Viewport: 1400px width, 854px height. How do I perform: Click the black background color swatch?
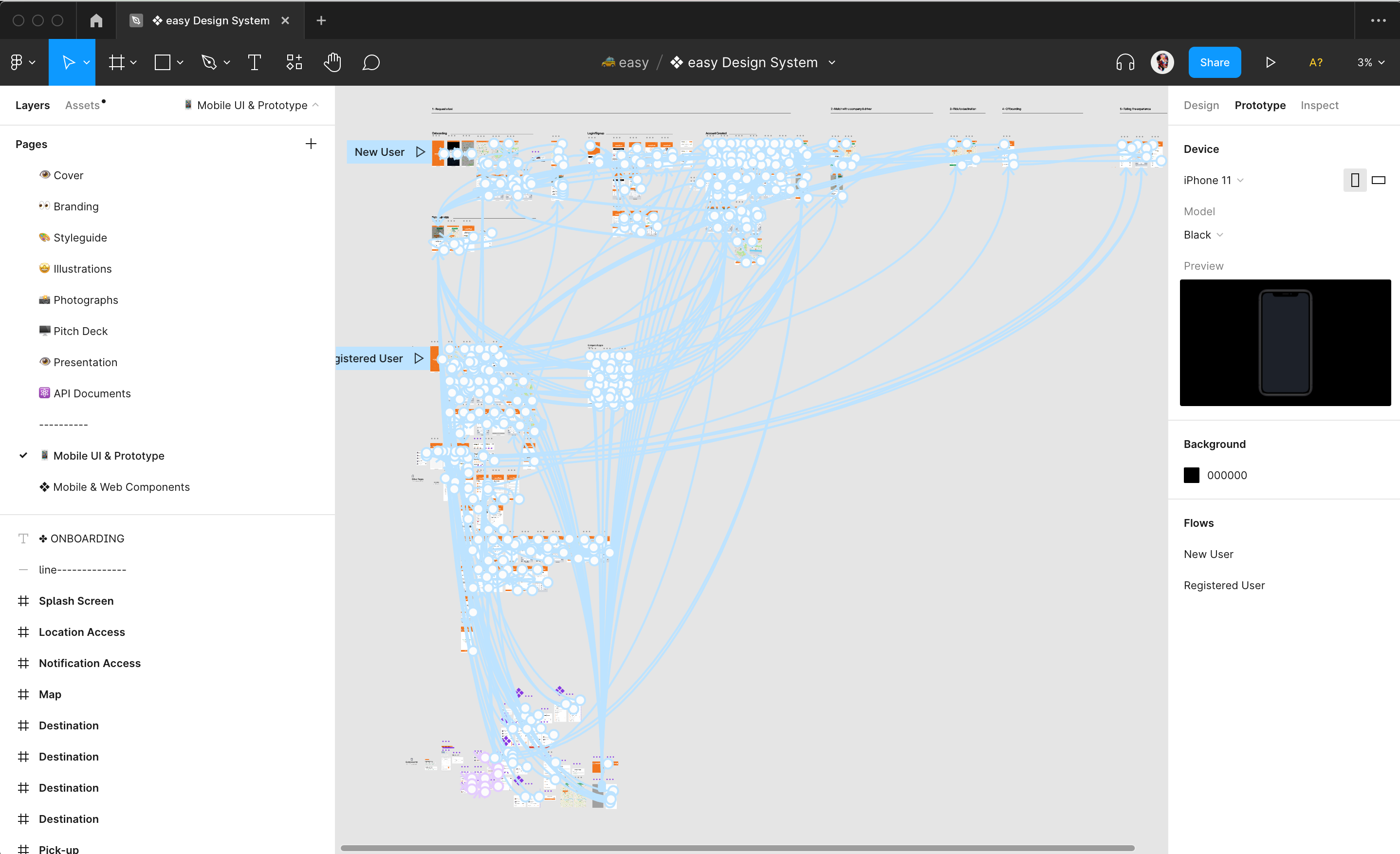pyautogui.click(x=1192, y=475)
